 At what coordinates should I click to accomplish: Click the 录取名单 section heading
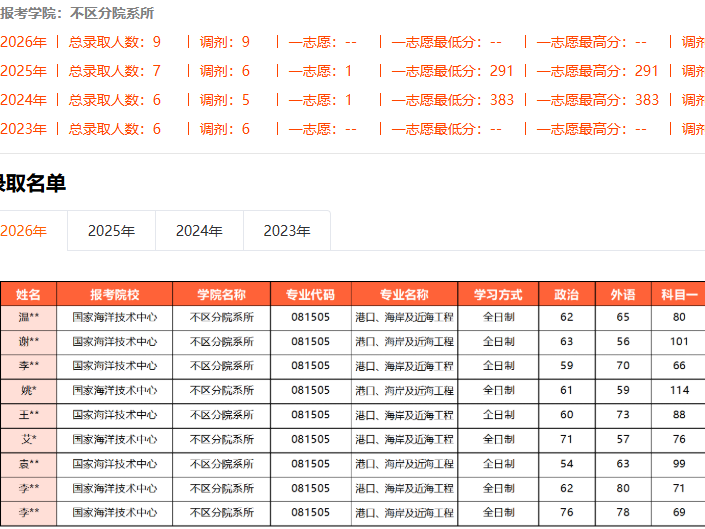(33, 183)
